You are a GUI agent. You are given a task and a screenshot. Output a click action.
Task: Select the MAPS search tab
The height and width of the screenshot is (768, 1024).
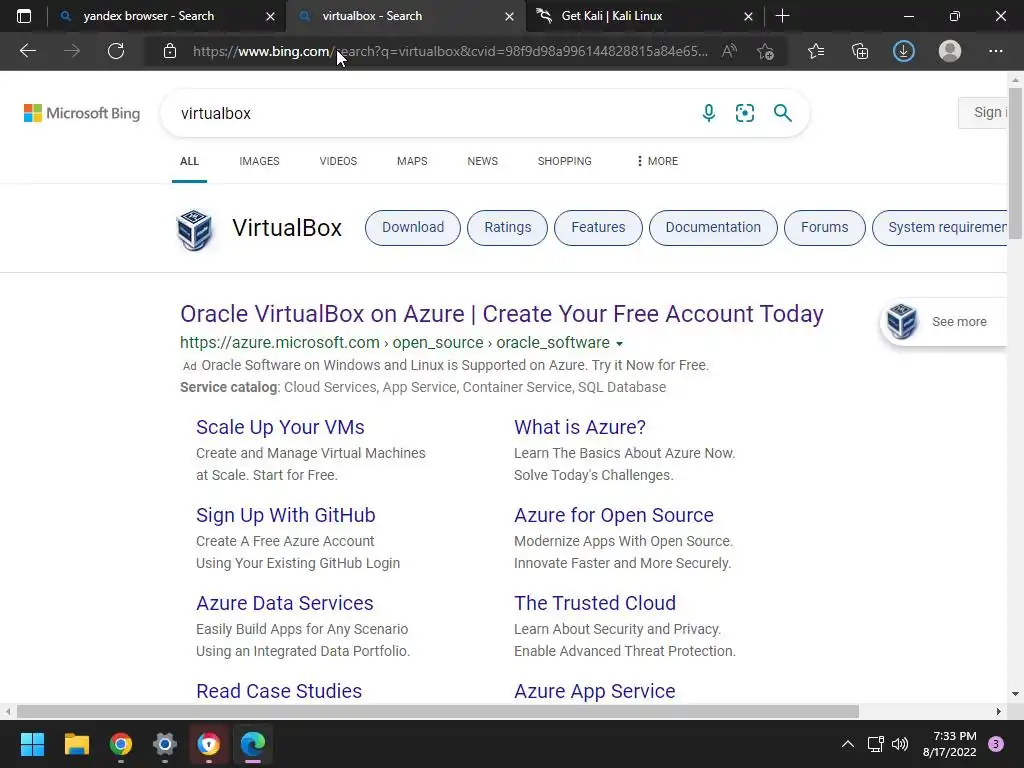(x=412, y=161)
